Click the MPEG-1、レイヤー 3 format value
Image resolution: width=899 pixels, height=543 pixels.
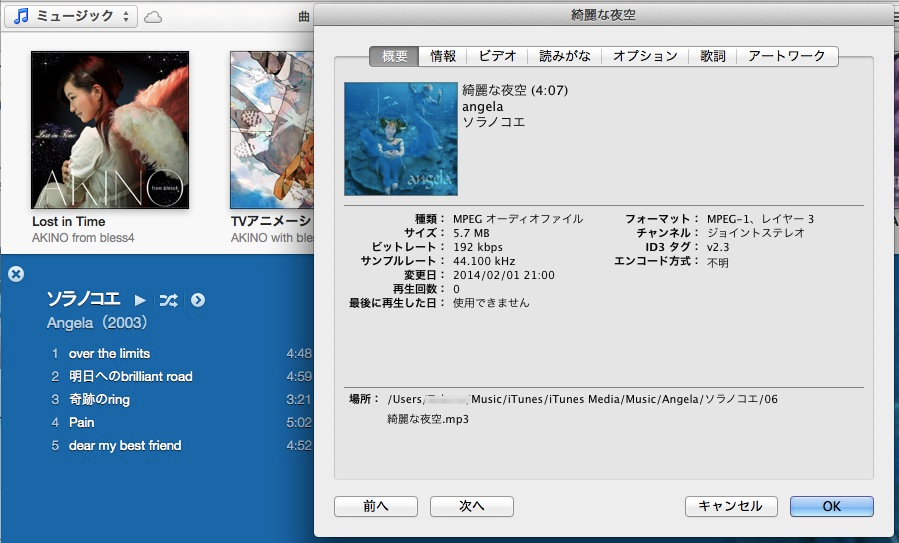coord(760,219)
